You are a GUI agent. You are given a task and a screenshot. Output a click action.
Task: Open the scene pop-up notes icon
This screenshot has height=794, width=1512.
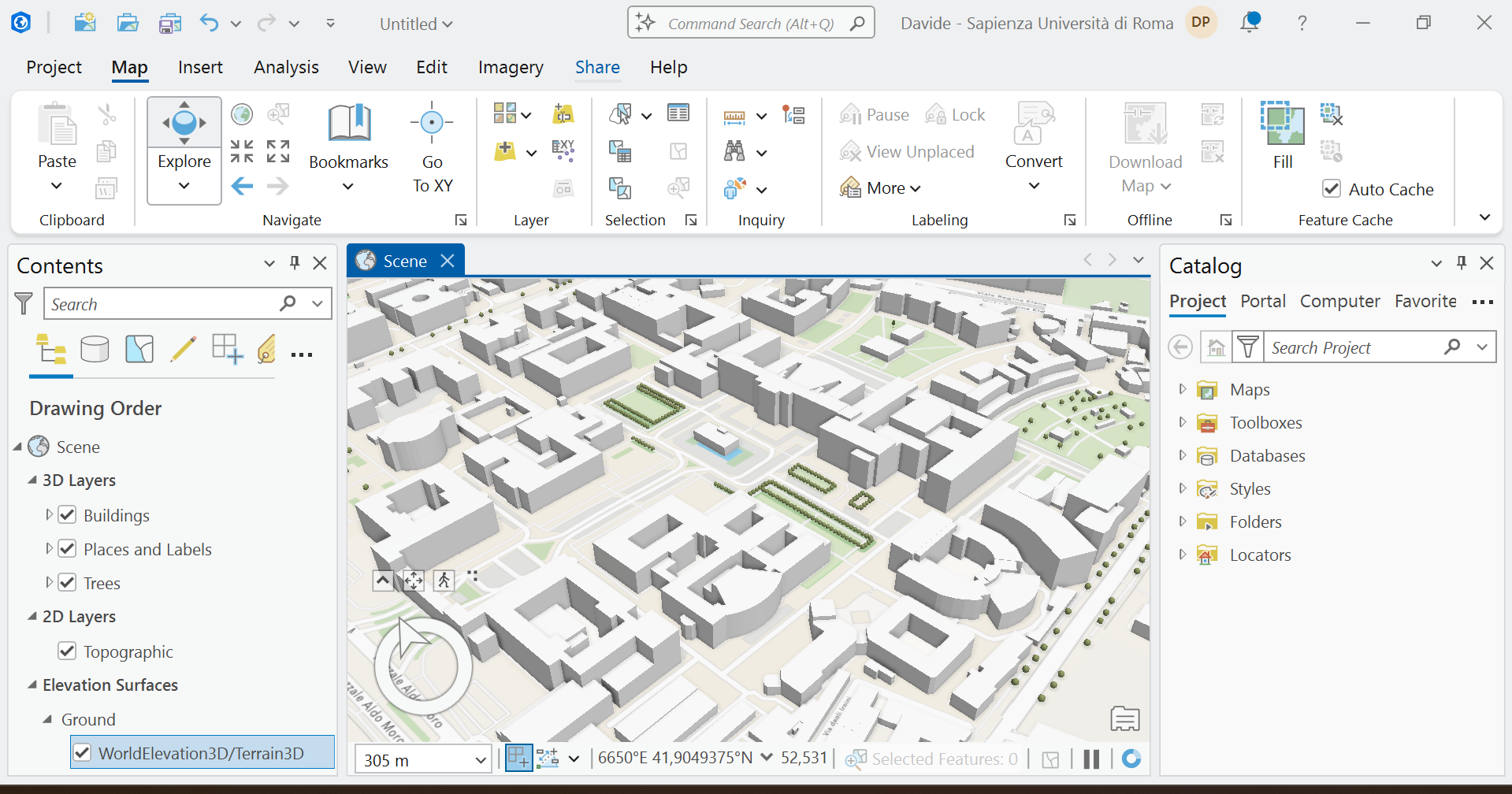[1125, 718]
